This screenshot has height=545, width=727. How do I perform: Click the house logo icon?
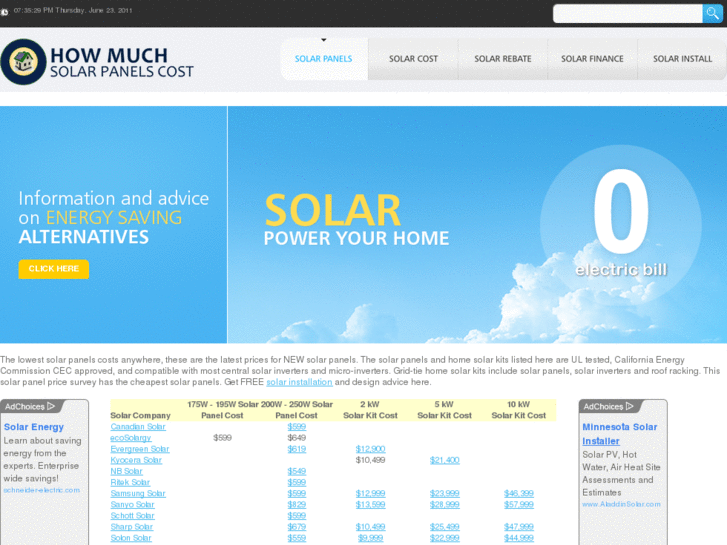23,62
